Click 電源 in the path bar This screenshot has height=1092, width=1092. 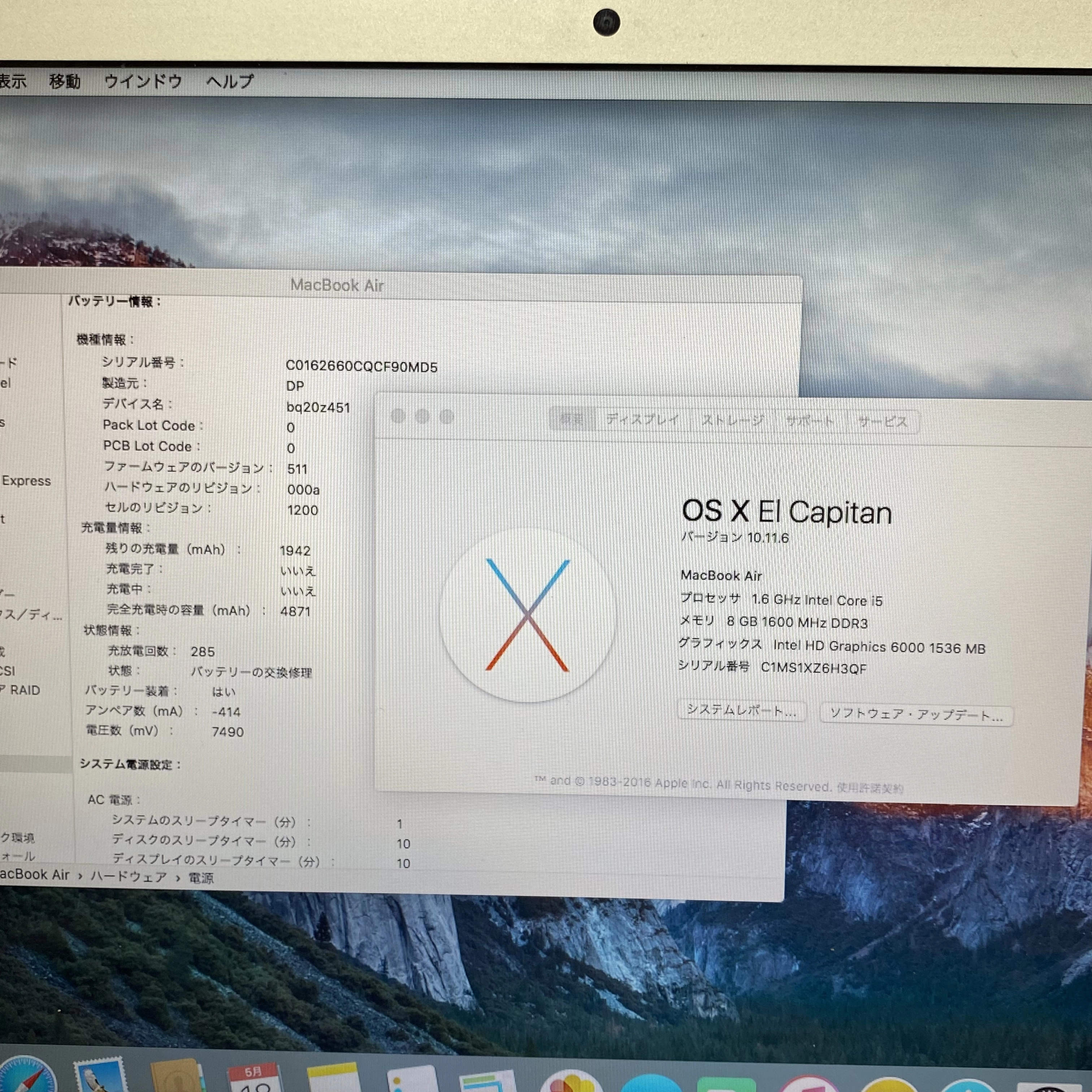click(x=201, y=878)
